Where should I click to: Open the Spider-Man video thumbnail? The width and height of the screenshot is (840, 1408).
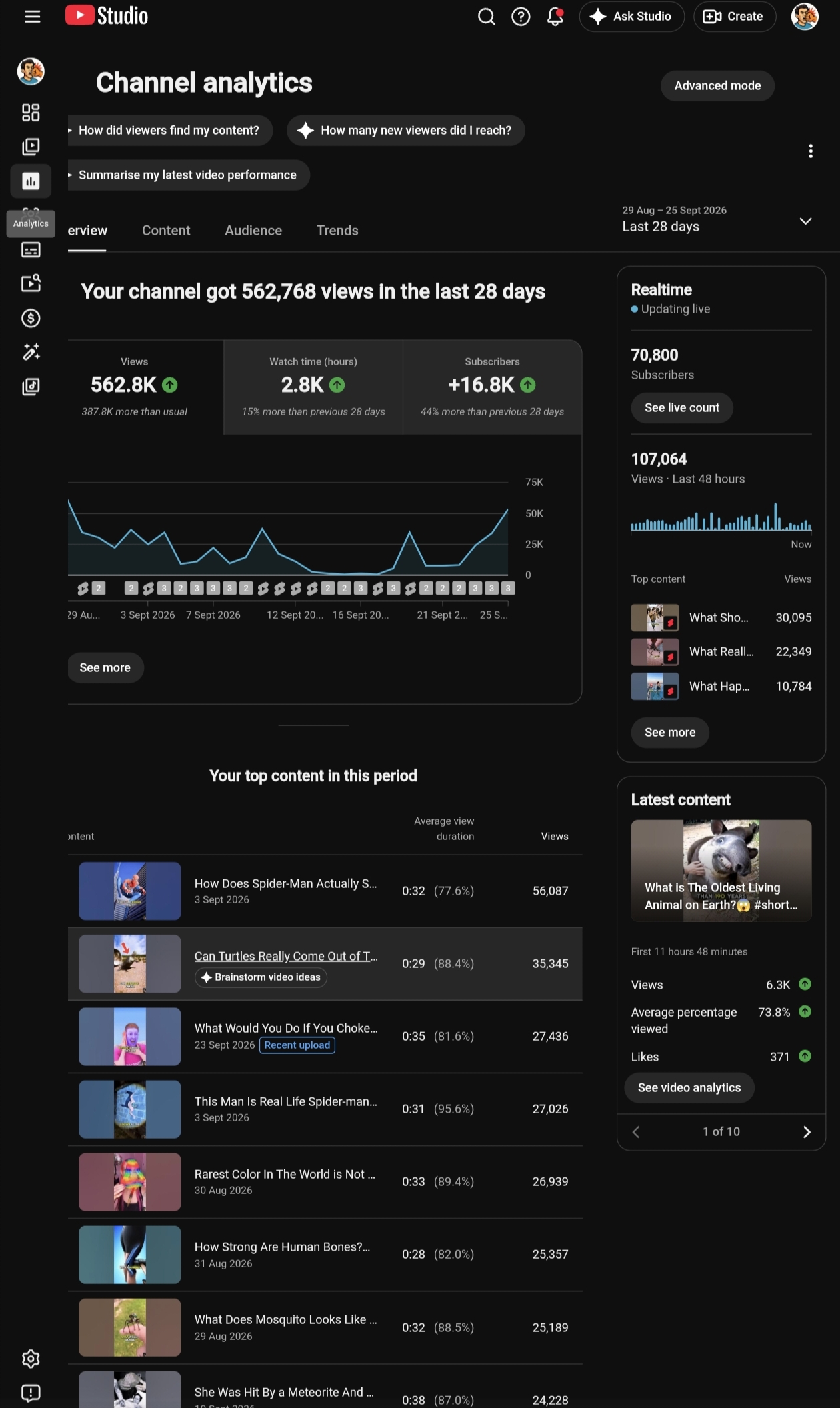pyautogui.click(x=130, y=891)
